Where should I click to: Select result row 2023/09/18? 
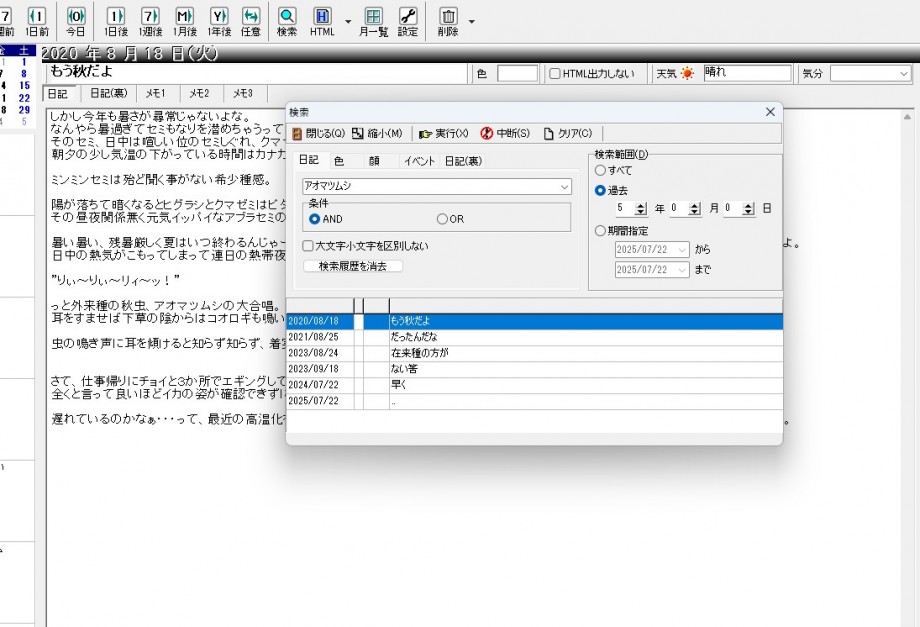[535, 369]
